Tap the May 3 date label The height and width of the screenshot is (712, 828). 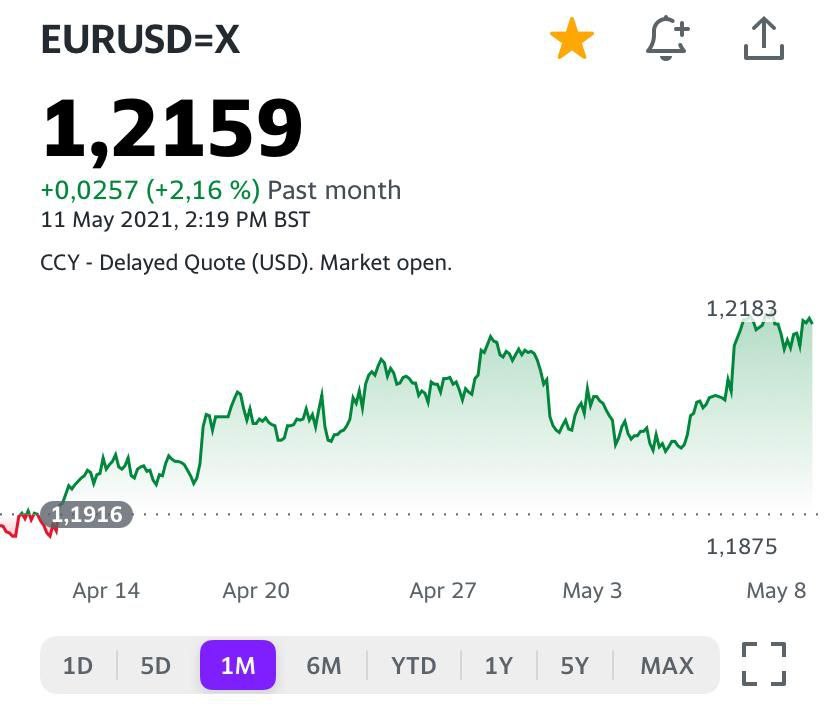tap(592, 591)
